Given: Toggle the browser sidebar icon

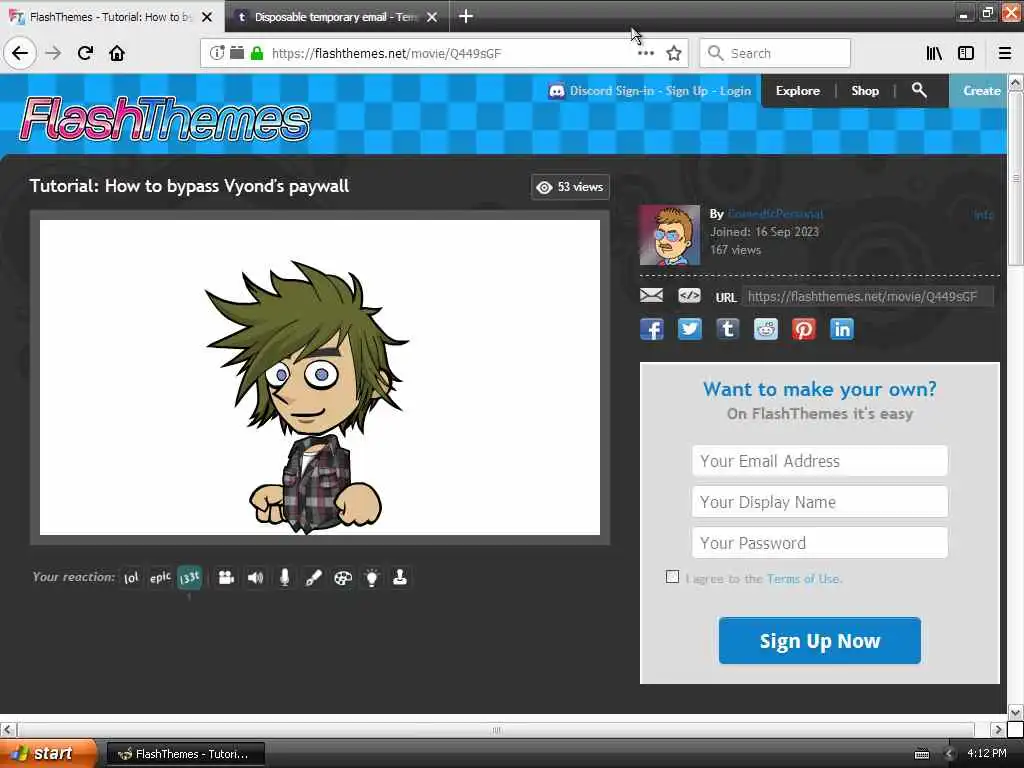Looking at the screenshot, I should 966,53.
